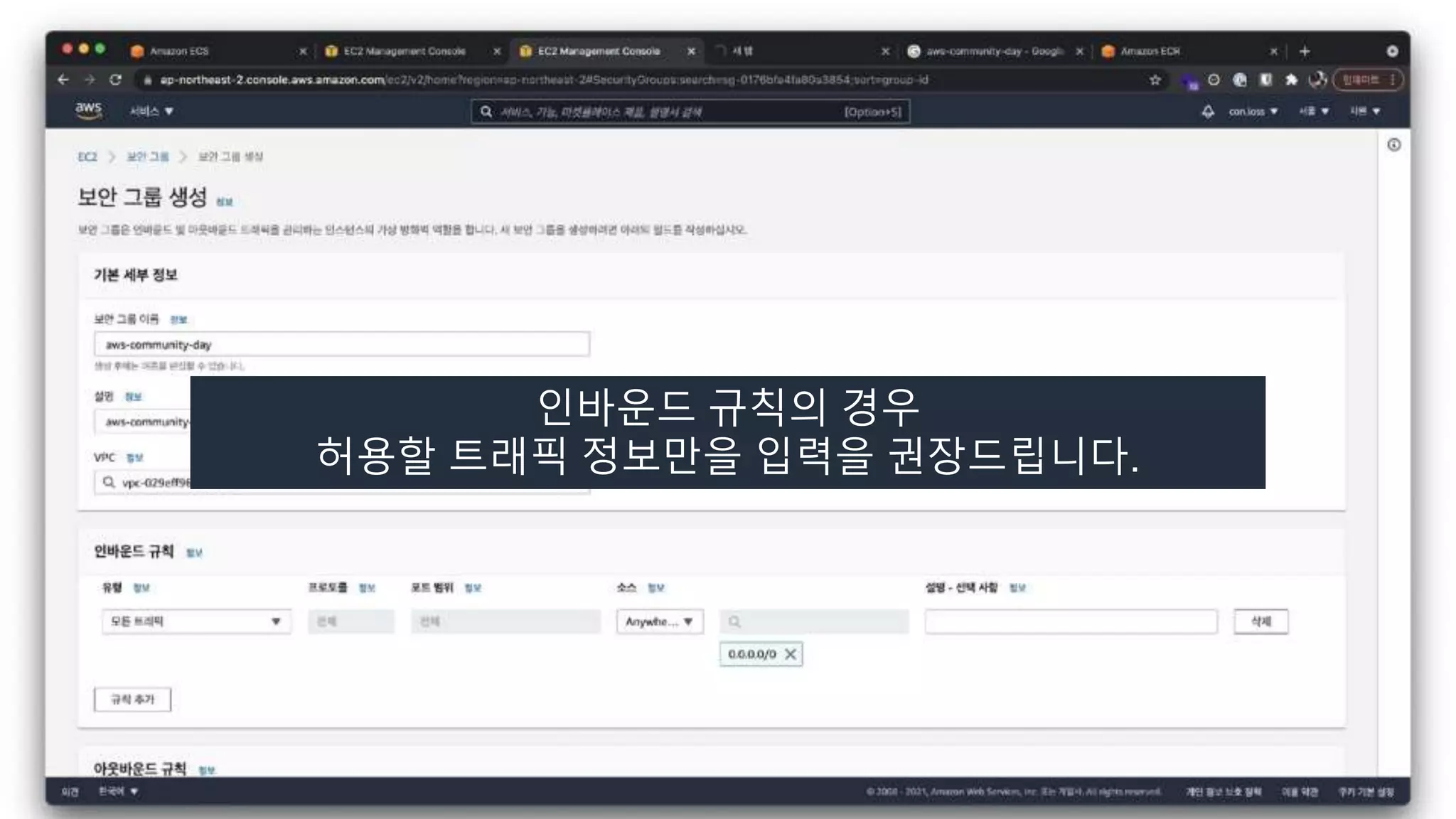Click the browser back arrow
Screen dimensions: 1456x819
pos(63,80)
